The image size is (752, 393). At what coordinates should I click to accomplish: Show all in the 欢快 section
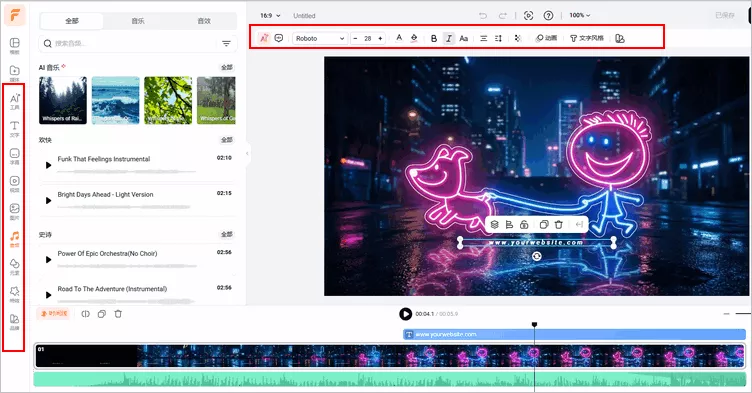tap(227, 140)
